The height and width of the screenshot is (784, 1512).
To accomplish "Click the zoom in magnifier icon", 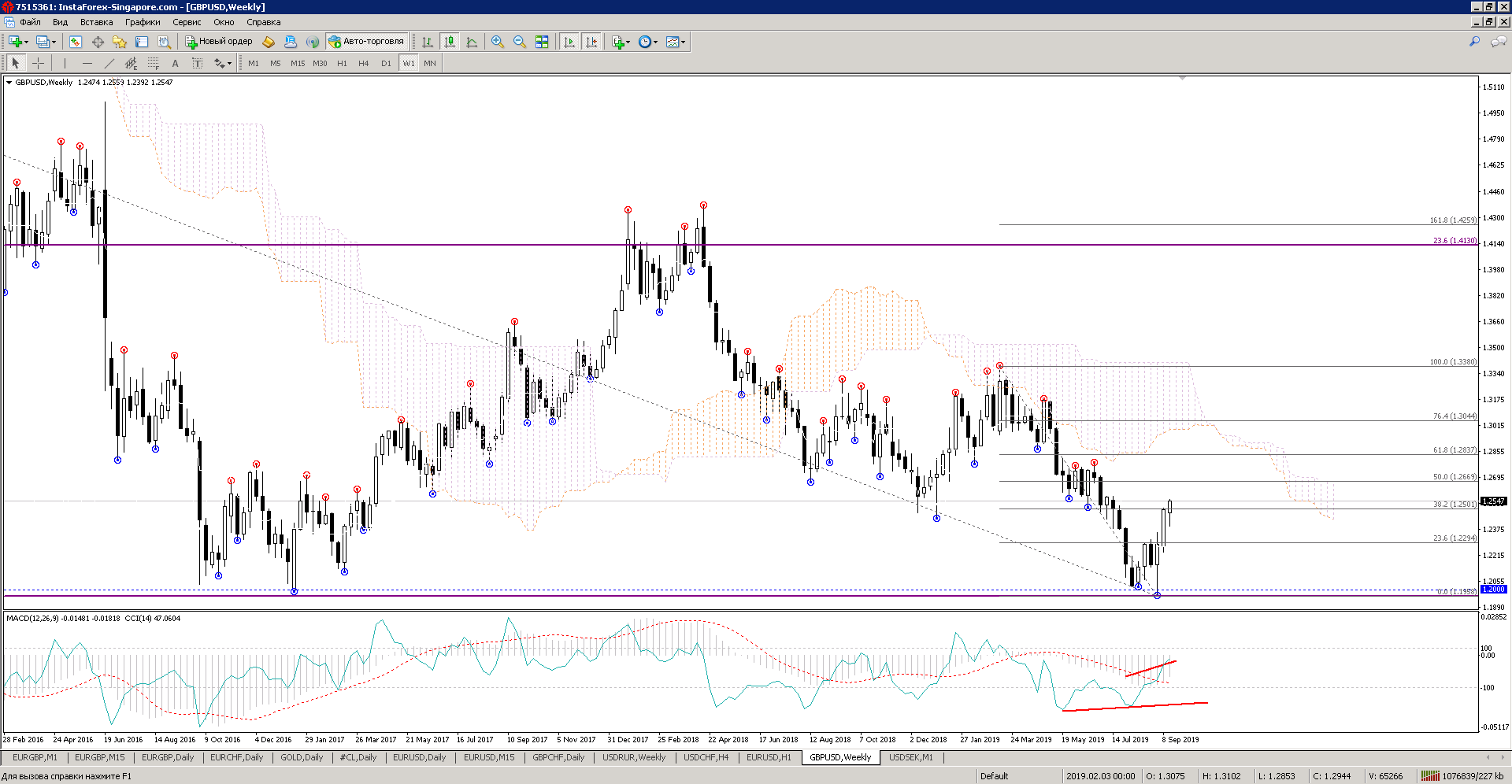I will click(x=498, y=42).
